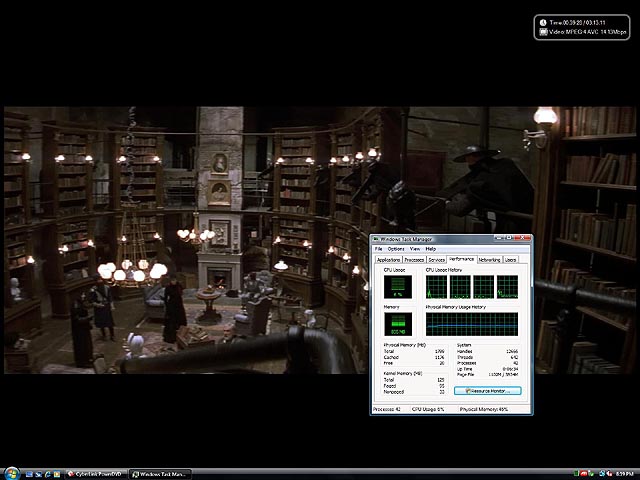Screen dimensions: 640x480
Task: Close the Windows Task Manager window
Action: point(521,238)
